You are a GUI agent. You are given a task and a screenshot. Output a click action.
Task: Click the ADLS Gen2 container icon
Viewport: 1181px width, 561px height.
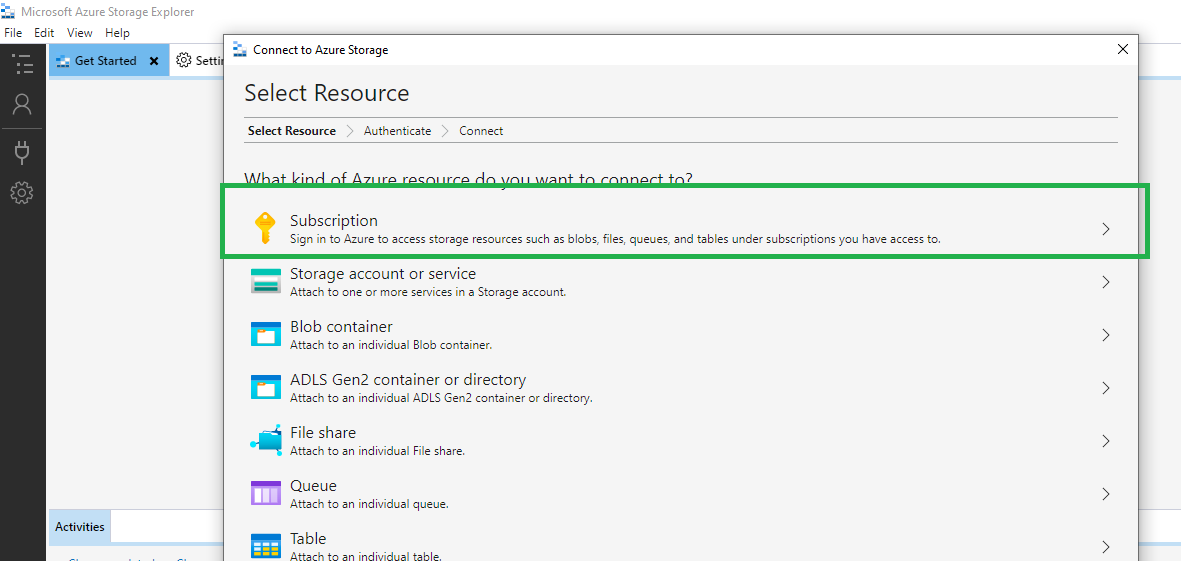(265, 387)
